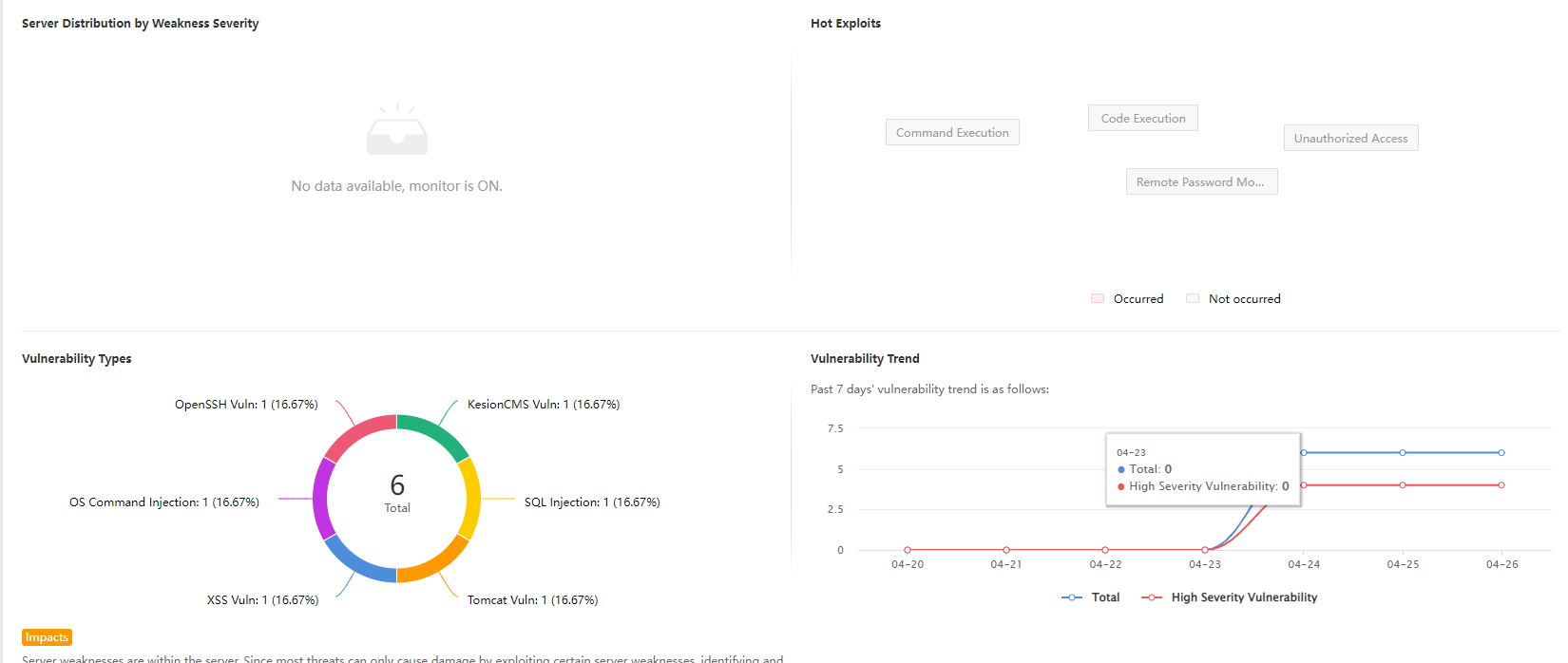
Task: Click the orange Tomcat Vuln donut segment
Action: point(436,564)
